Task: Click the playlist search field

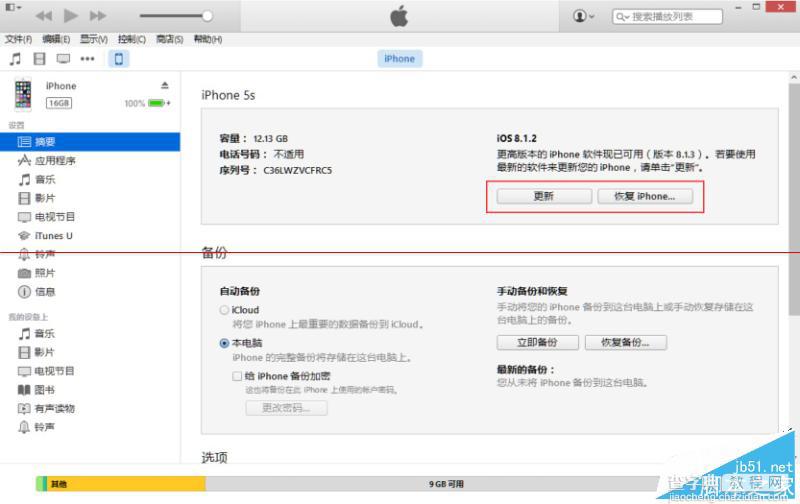Action: pos(667,16)
